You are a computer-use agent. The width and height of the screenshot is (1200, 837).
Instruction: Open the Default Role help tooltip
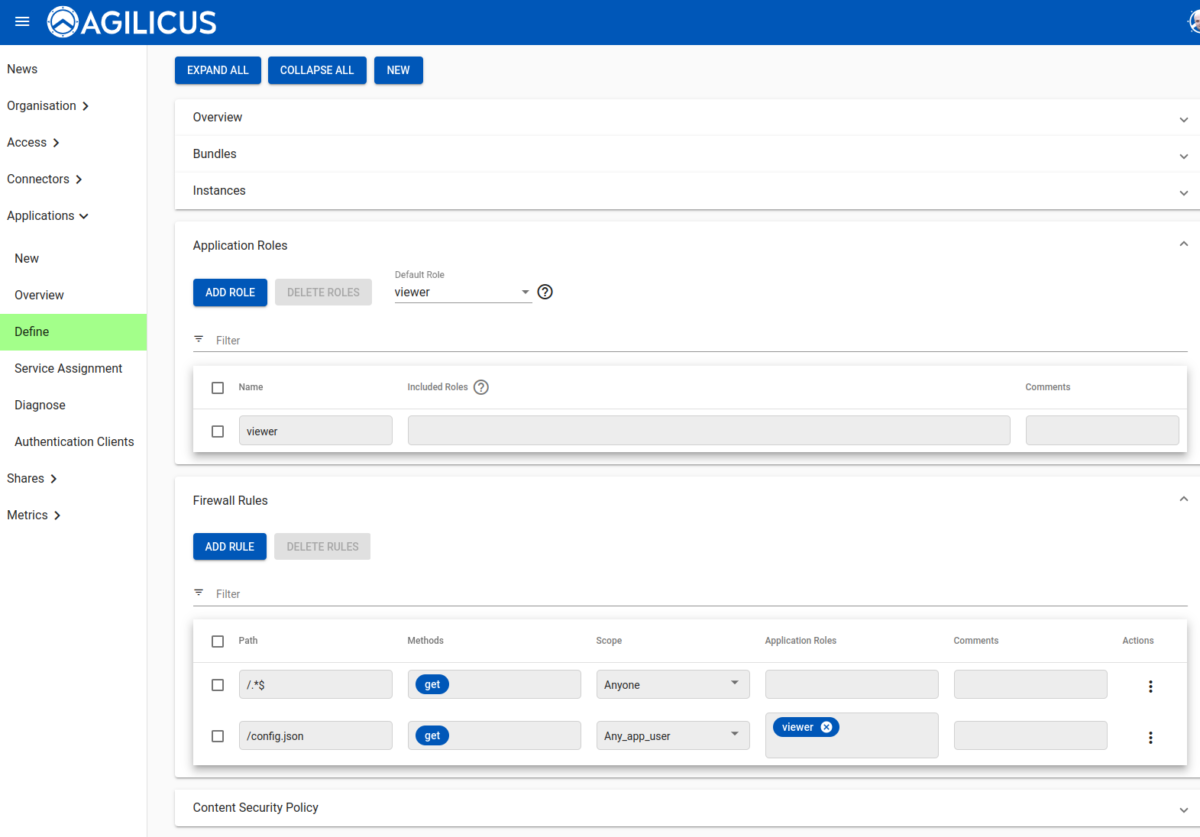tap(544, 291)
